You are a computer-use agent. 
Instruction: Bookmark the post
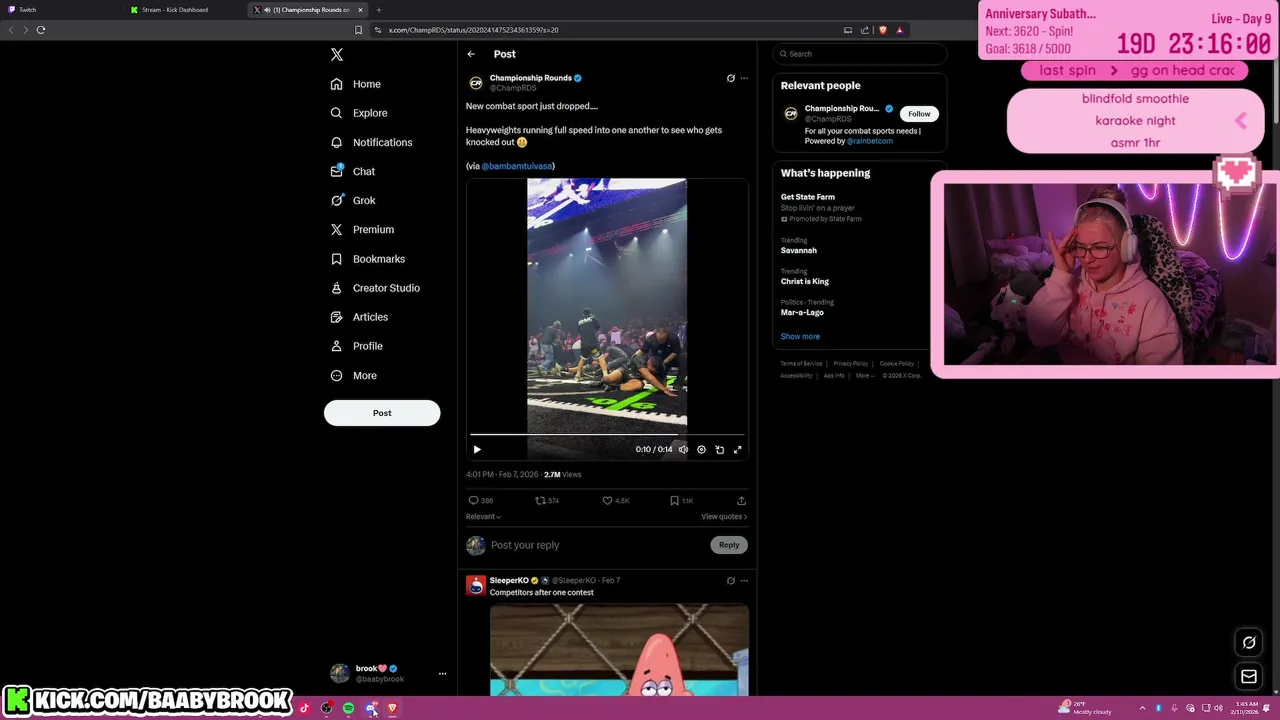pos(674,501)
